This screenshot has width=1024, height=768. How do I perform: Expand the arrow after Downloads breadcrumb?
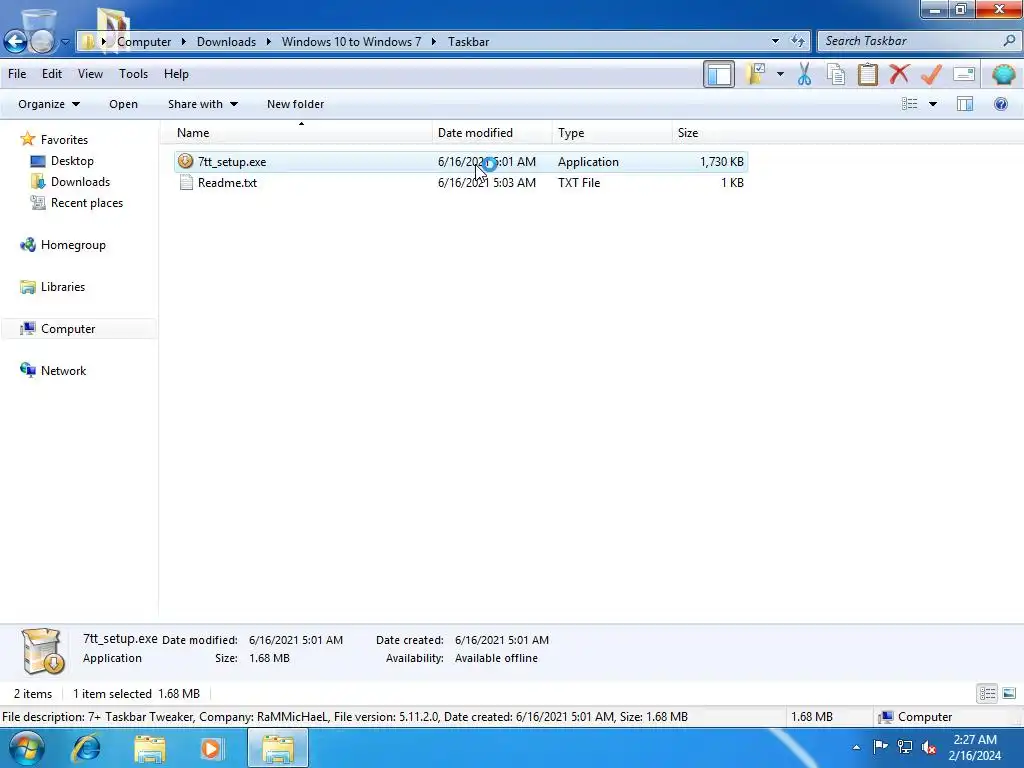[x=268, y=42]
